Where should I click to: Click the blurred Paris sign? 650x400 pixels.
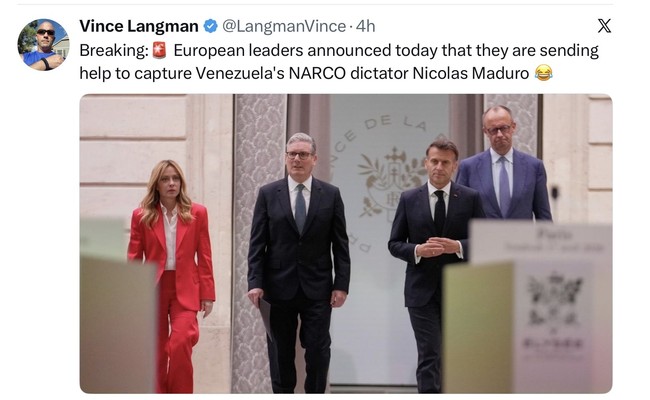pos(541,242)
